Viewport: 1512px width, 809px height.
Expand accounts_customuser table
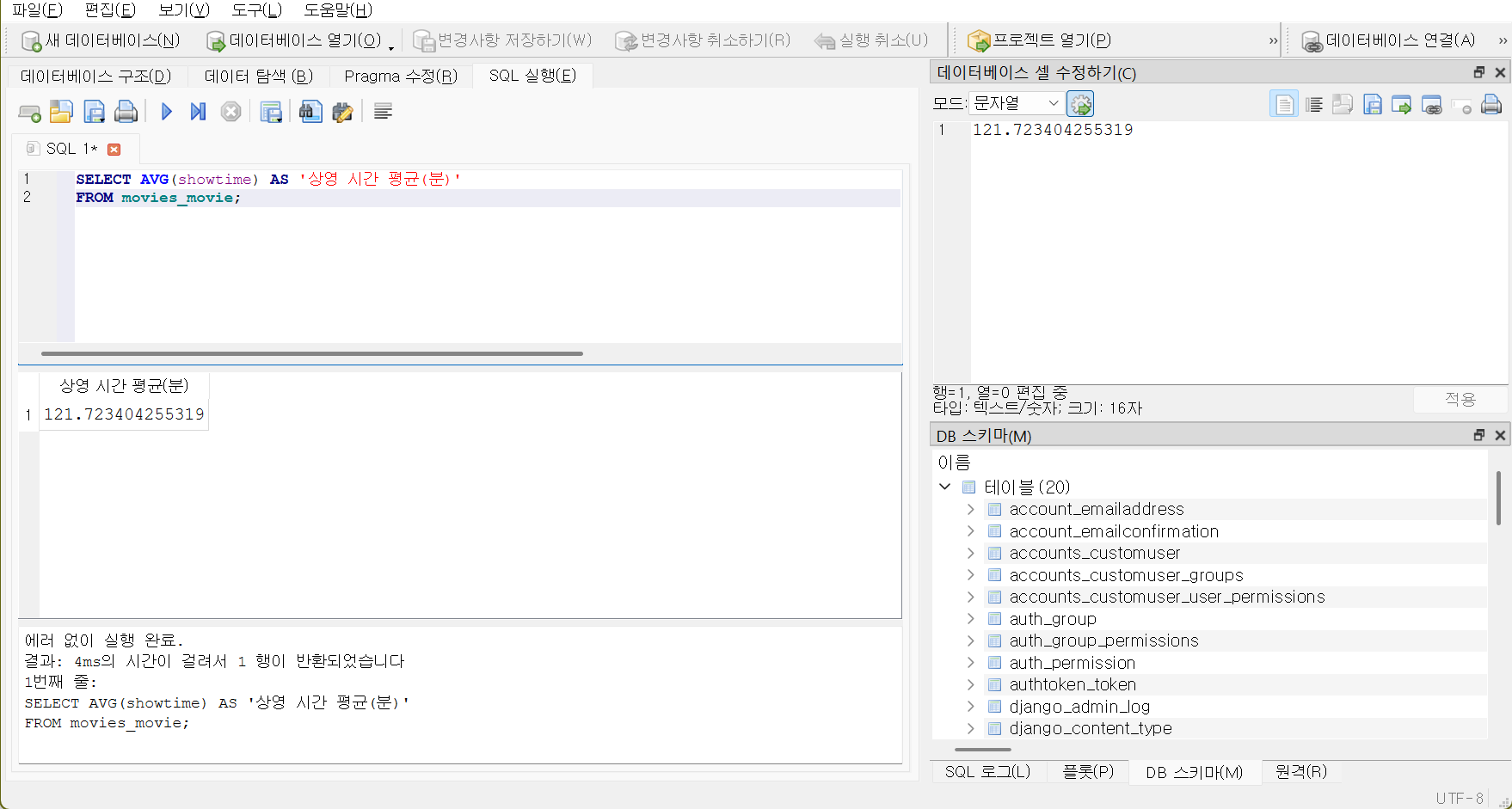pyautogui.click(x=970, y=553)
